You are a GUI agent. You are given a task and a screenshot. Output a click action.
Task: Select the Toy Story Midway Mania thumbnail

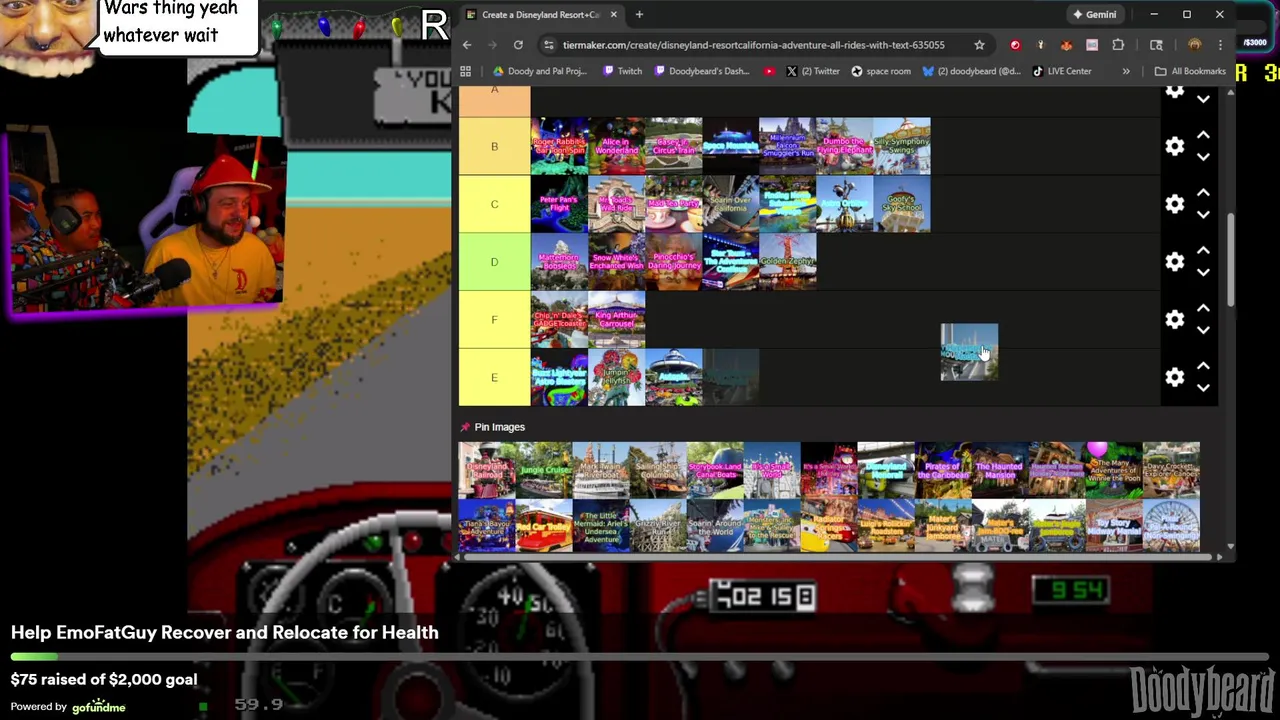(1114, 526)
